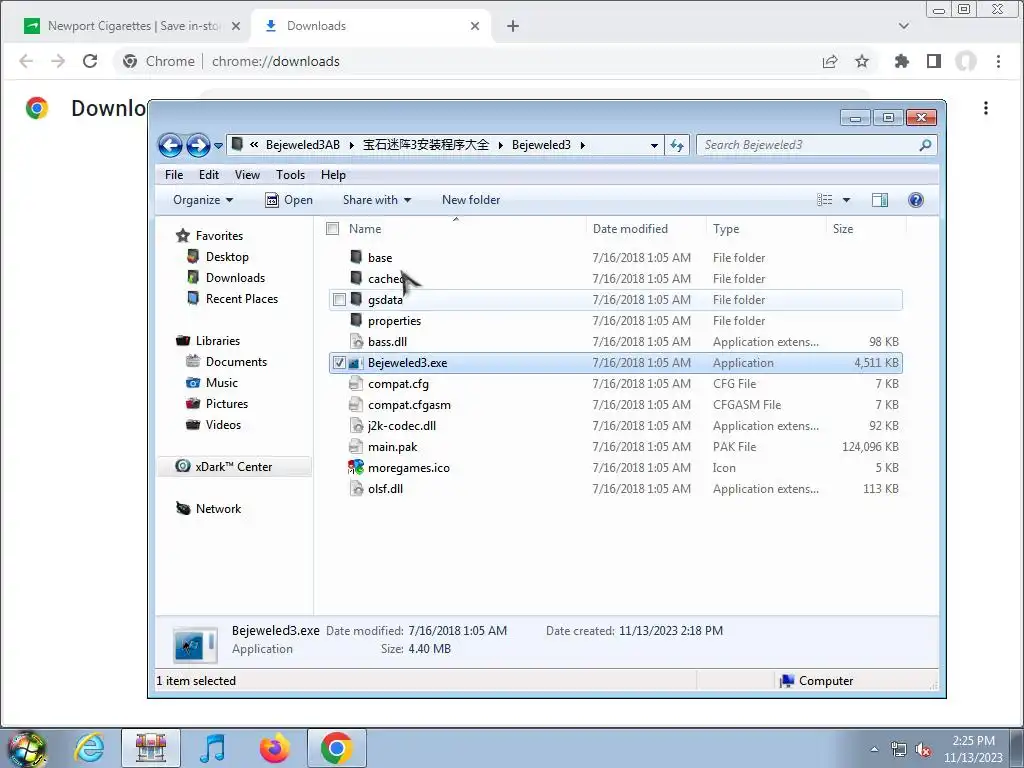The image size is (1024, 768).
Task: Open the more view options arrow
Action: click(846, 200)
